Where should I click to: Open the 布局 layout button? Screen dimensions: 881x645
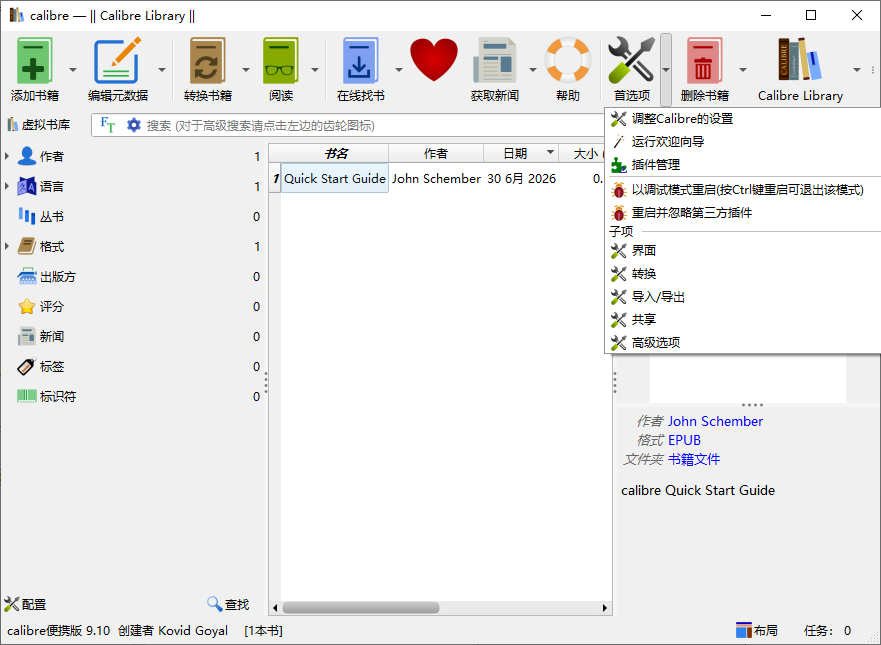point(757,630)
